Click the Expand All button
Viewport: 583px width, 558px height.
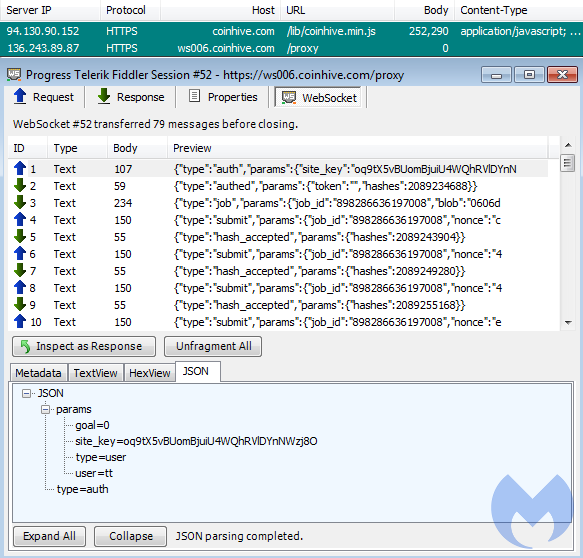coord(49,536)
